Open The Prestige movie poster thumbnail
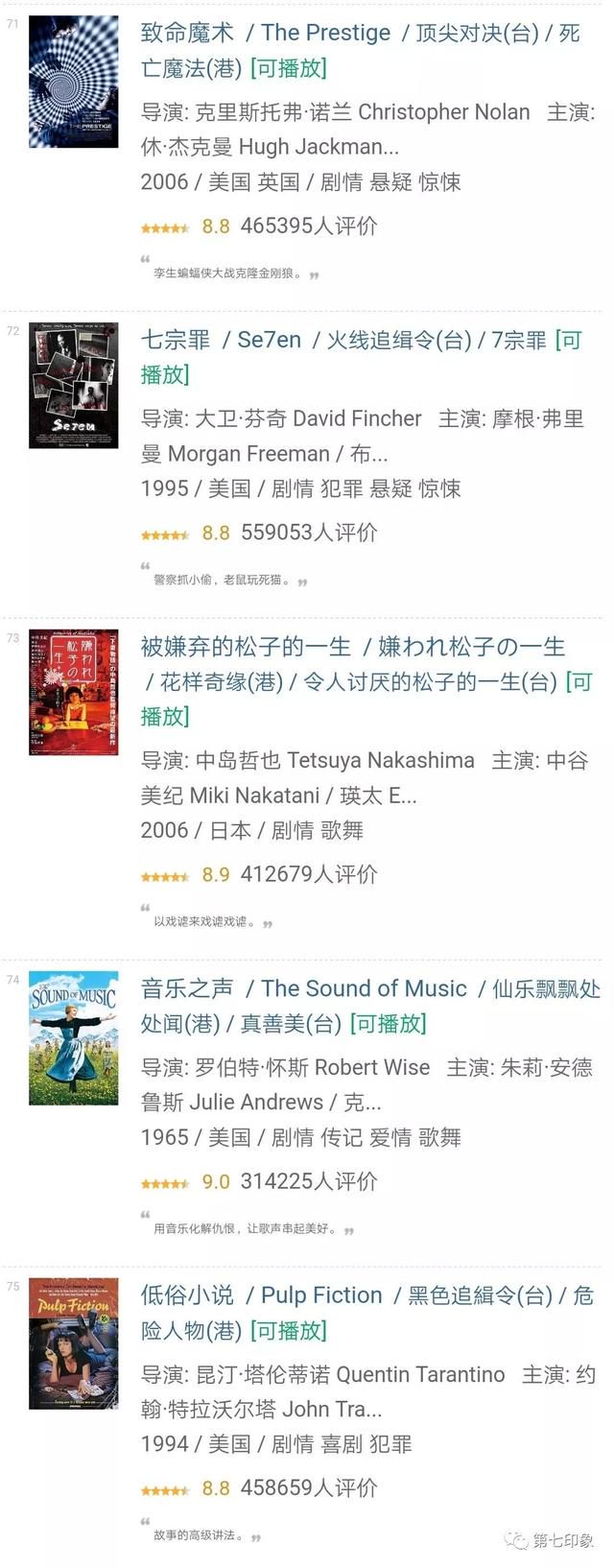The image size is (614, 1568). point(74,82)
